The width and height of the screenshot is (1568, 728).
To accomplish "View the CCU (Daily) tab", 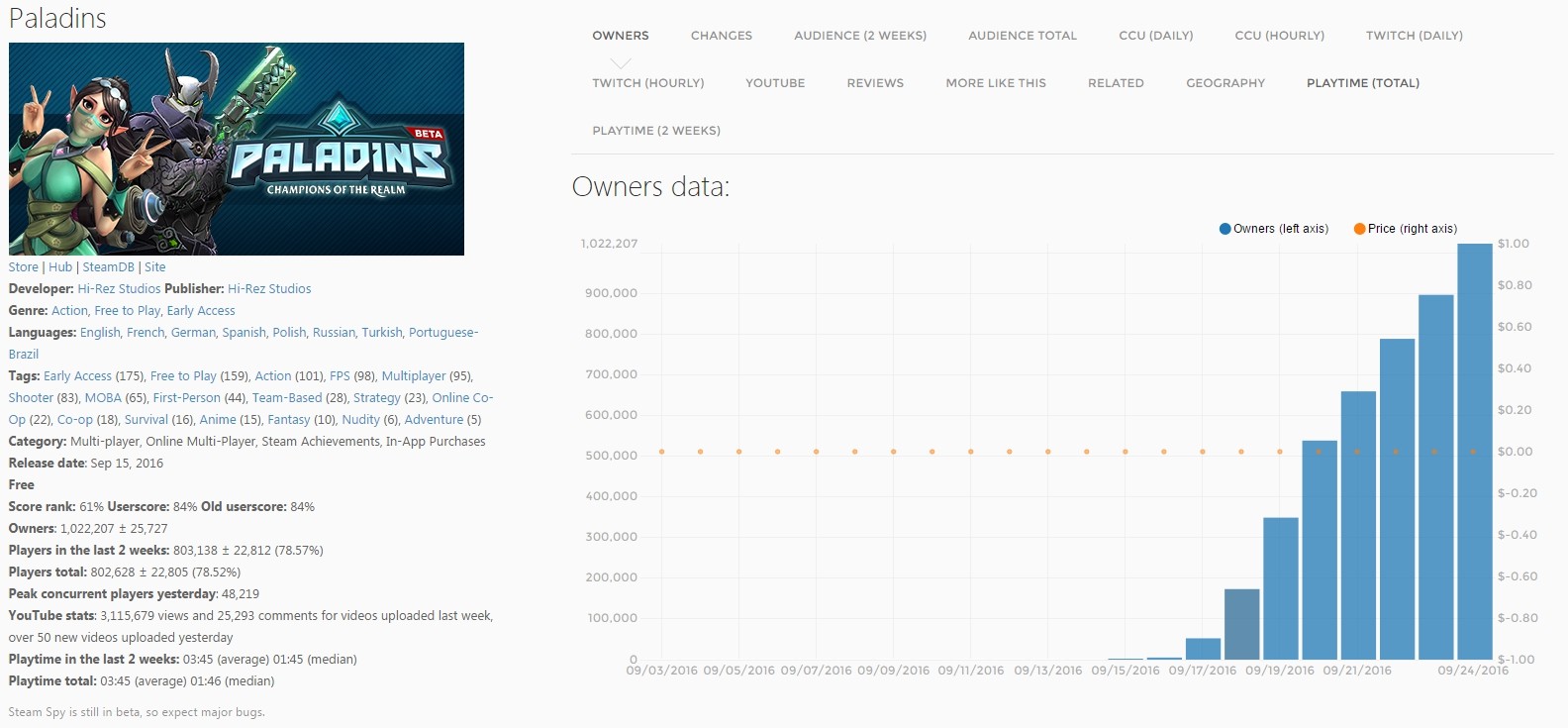I will pos(1156,36).
